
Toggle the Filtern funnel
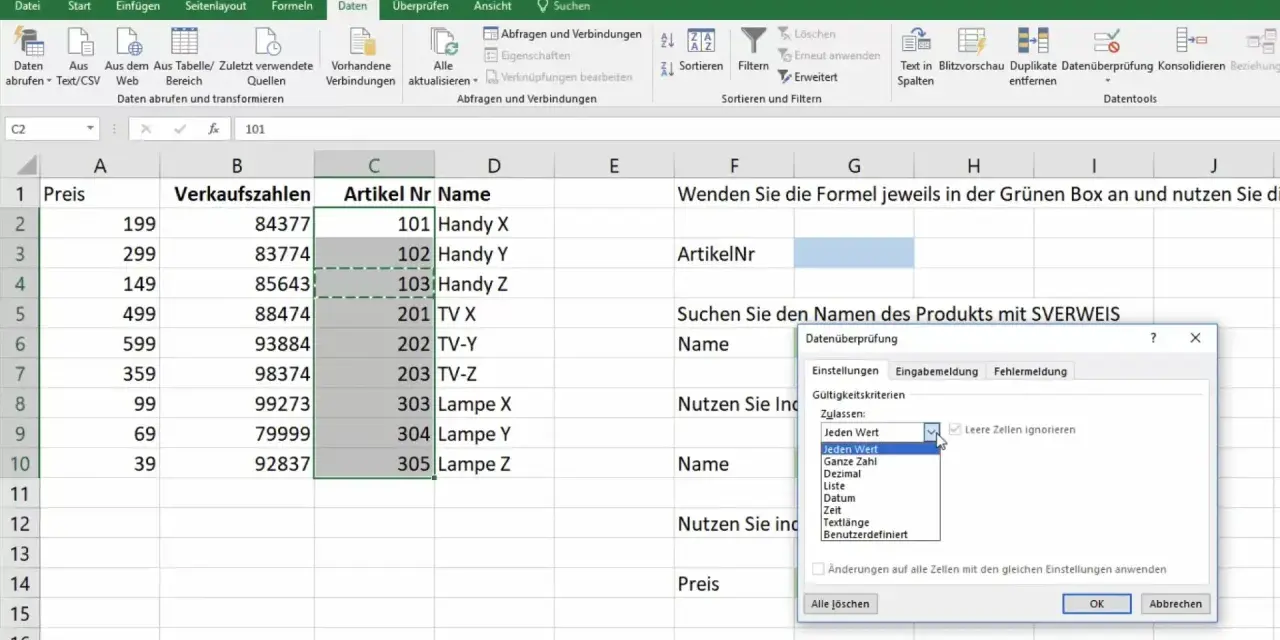pyautogui.click(x=753, y=50)
